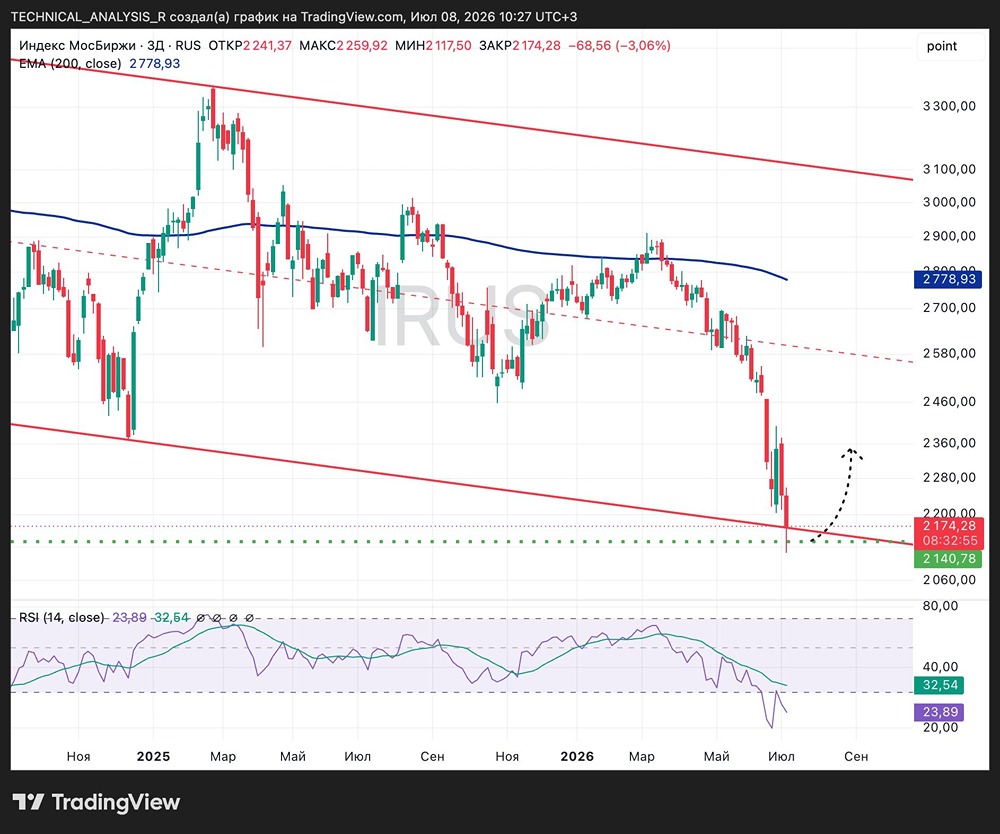Click the 3 000,00 price axis label

(949, 202)
